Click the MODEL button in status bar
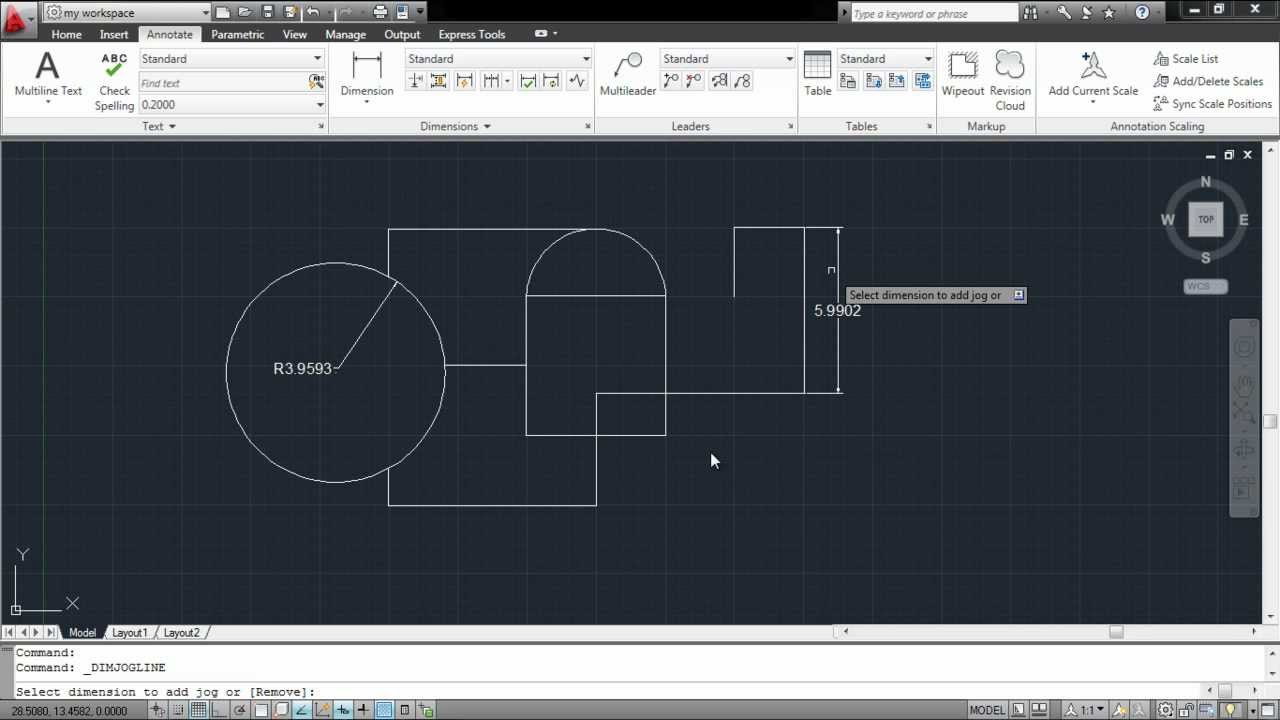 tap(987, 710)
